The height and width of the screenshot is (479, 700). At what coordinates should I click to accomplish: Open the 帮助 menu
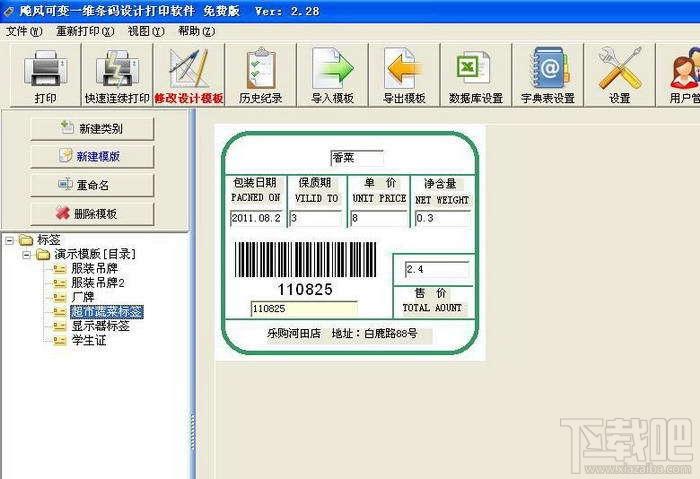pyautogui.click(x=196, y=31)
